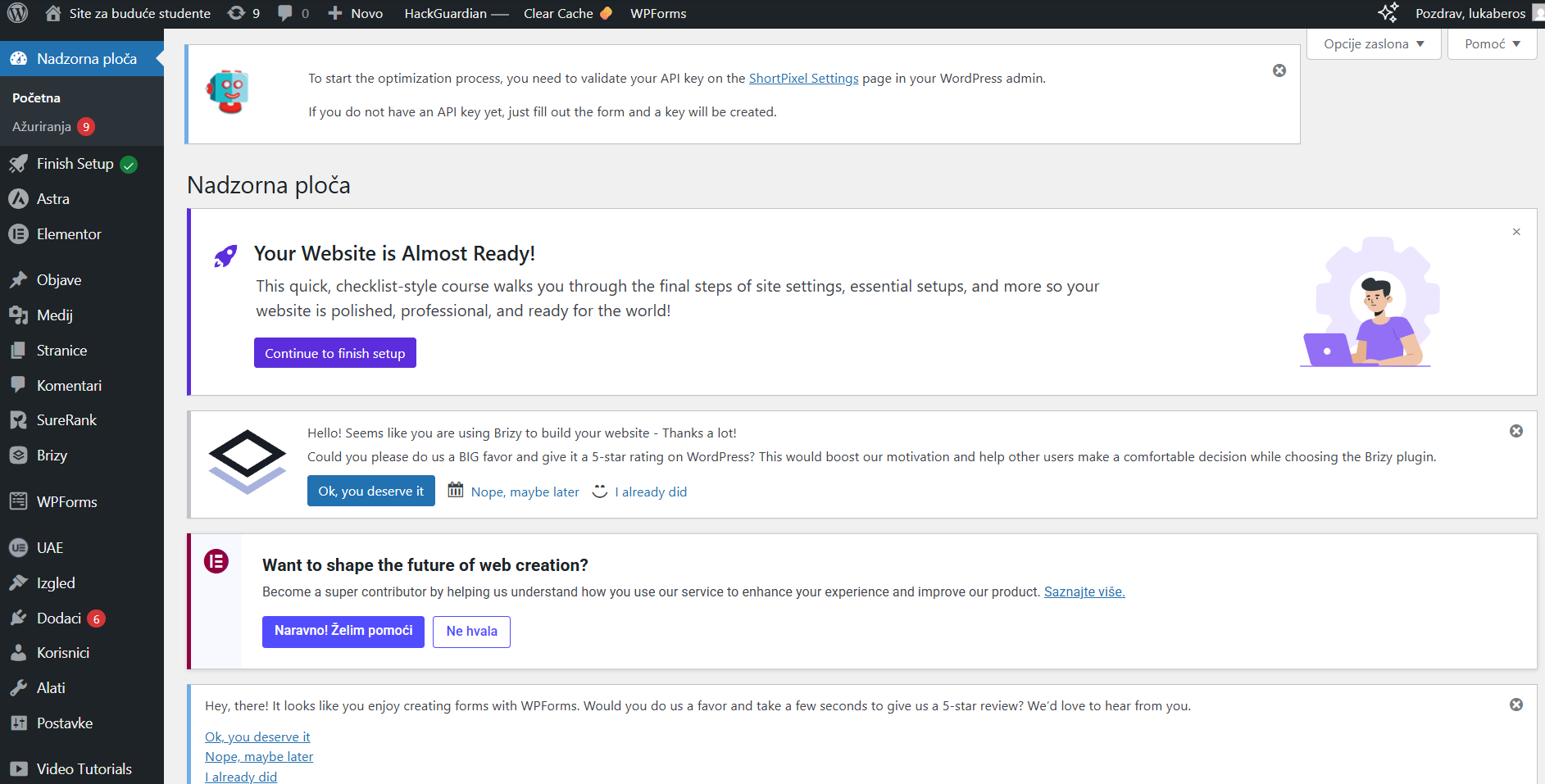
Task: Open the Novo add-new menu
Action: pyautogui.click(x=356, y=13)
